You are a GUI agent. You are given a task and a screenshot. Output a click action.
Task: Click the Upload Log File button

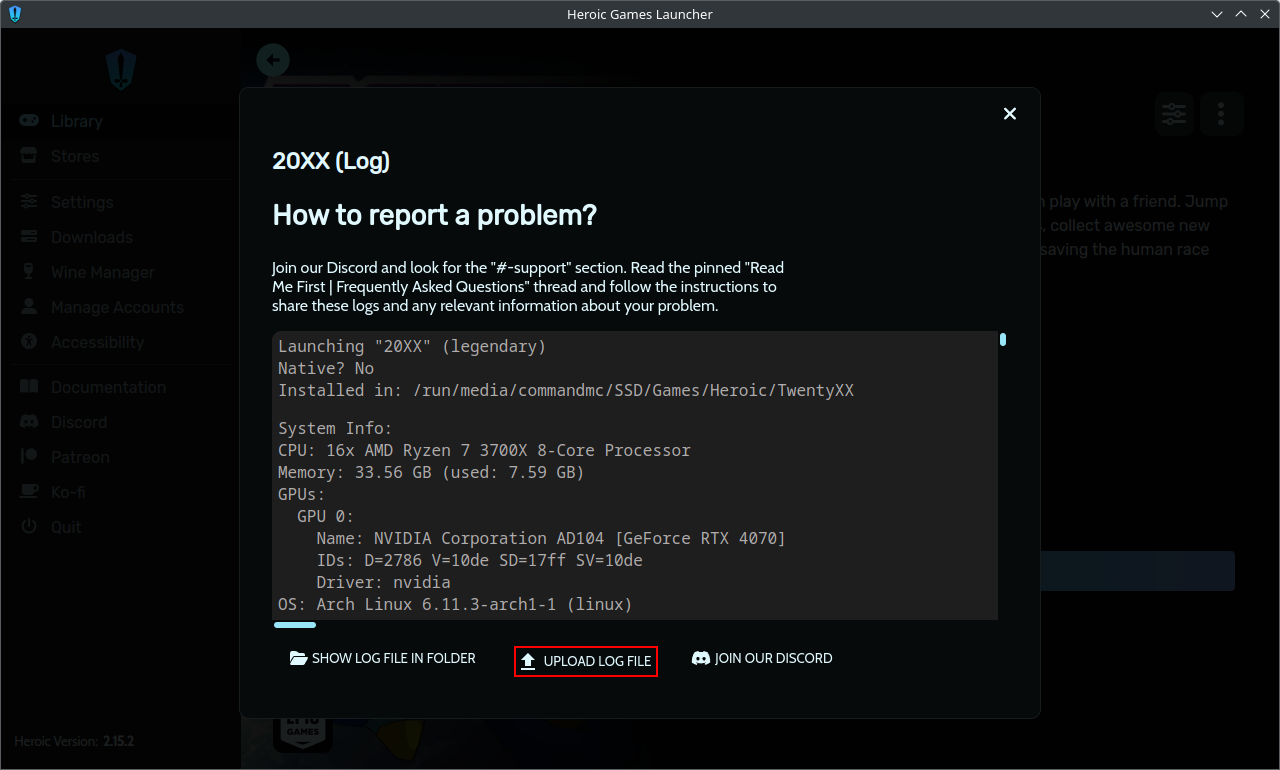click(x=586, y=661)
